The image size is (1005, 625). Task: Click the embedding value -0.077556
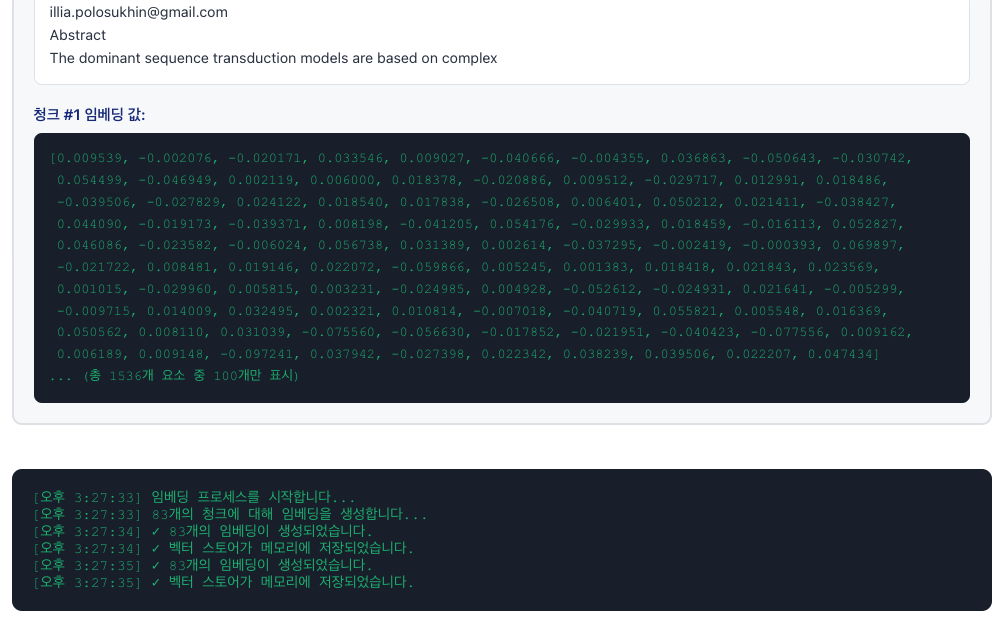click(x=790, y=332)
